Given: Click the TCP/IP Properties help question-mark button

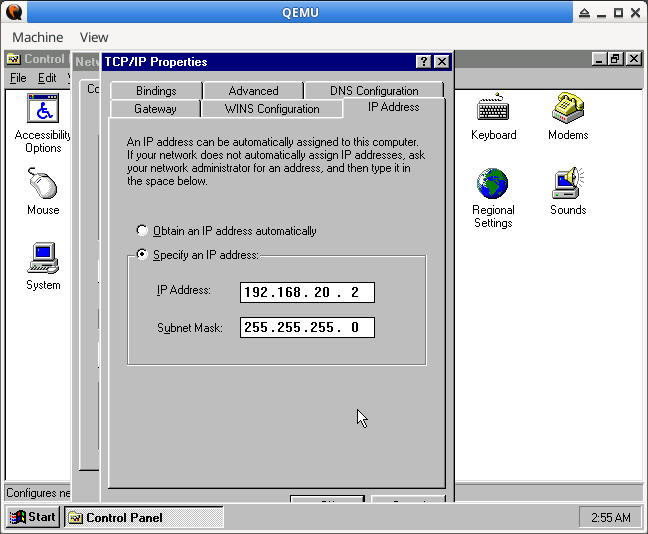Looking at the screenshot, I should (x=424, y=62).
